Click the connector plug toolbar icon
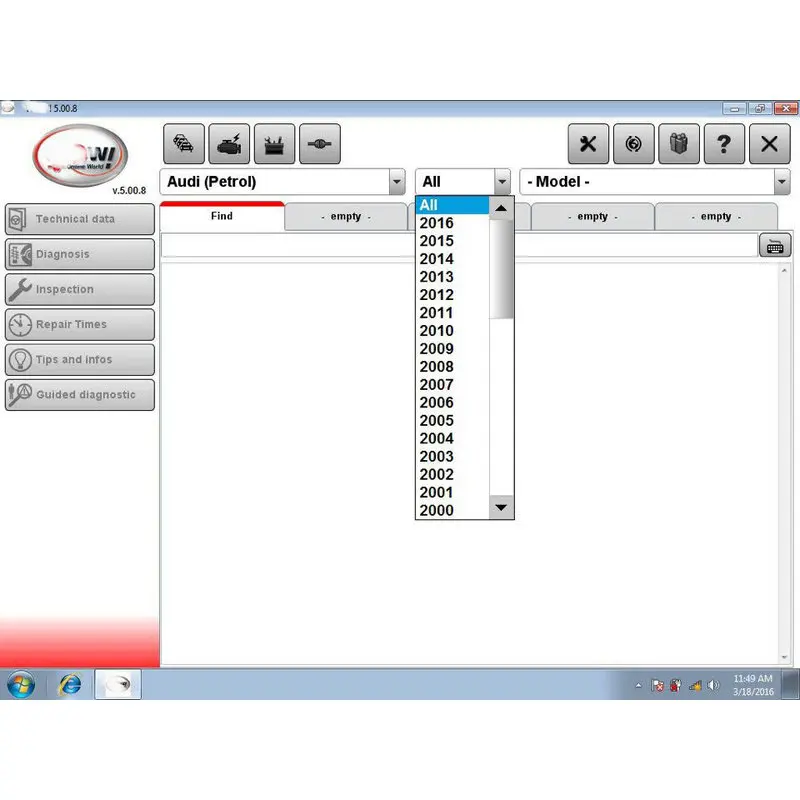The height and width of the screenshot is (800, 800). 320,144
